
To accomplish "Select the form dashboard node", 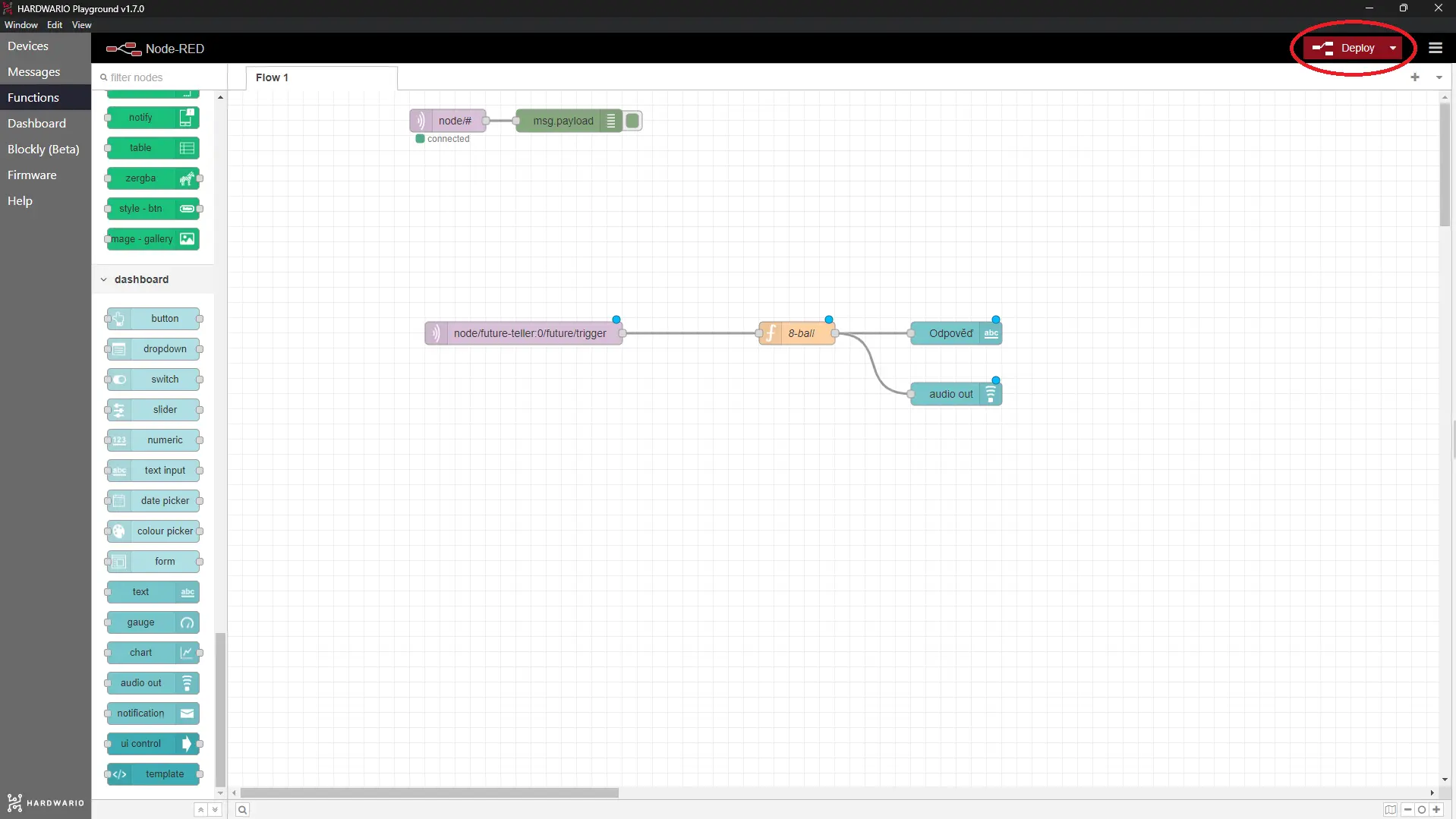I will coord(153,562).
